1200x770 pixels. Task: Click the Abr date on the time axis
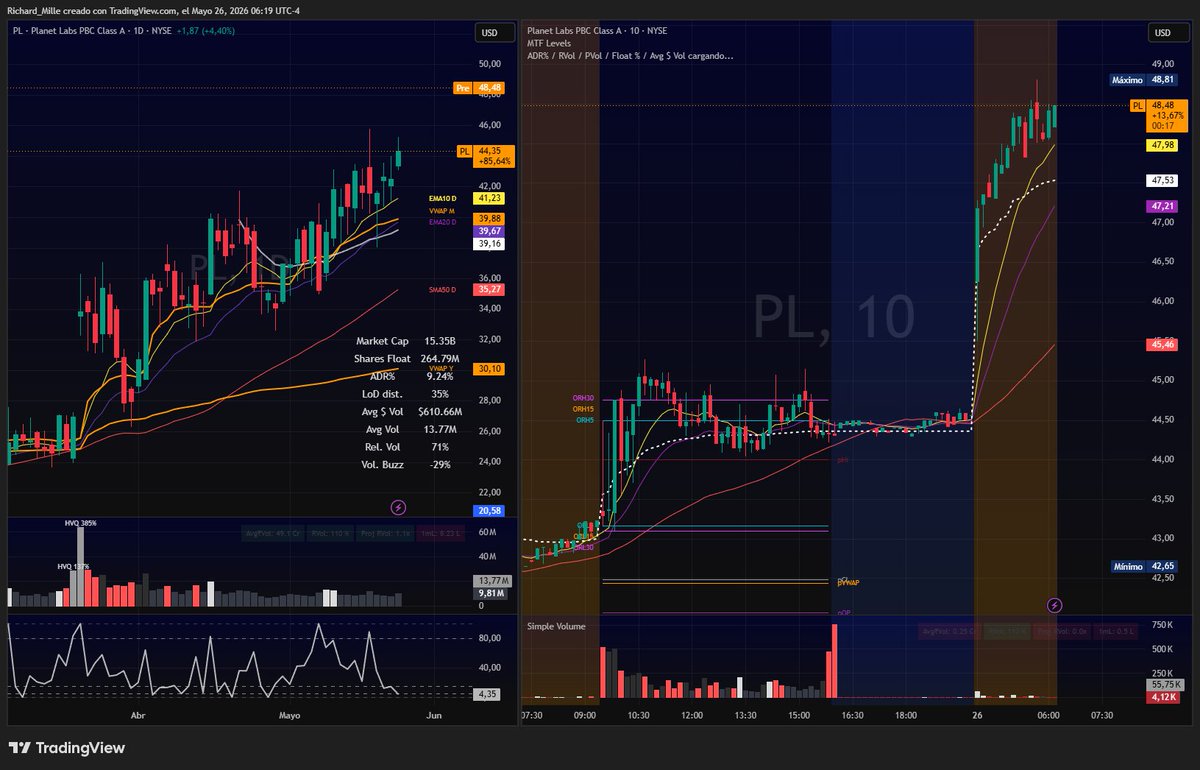[138, 716]
